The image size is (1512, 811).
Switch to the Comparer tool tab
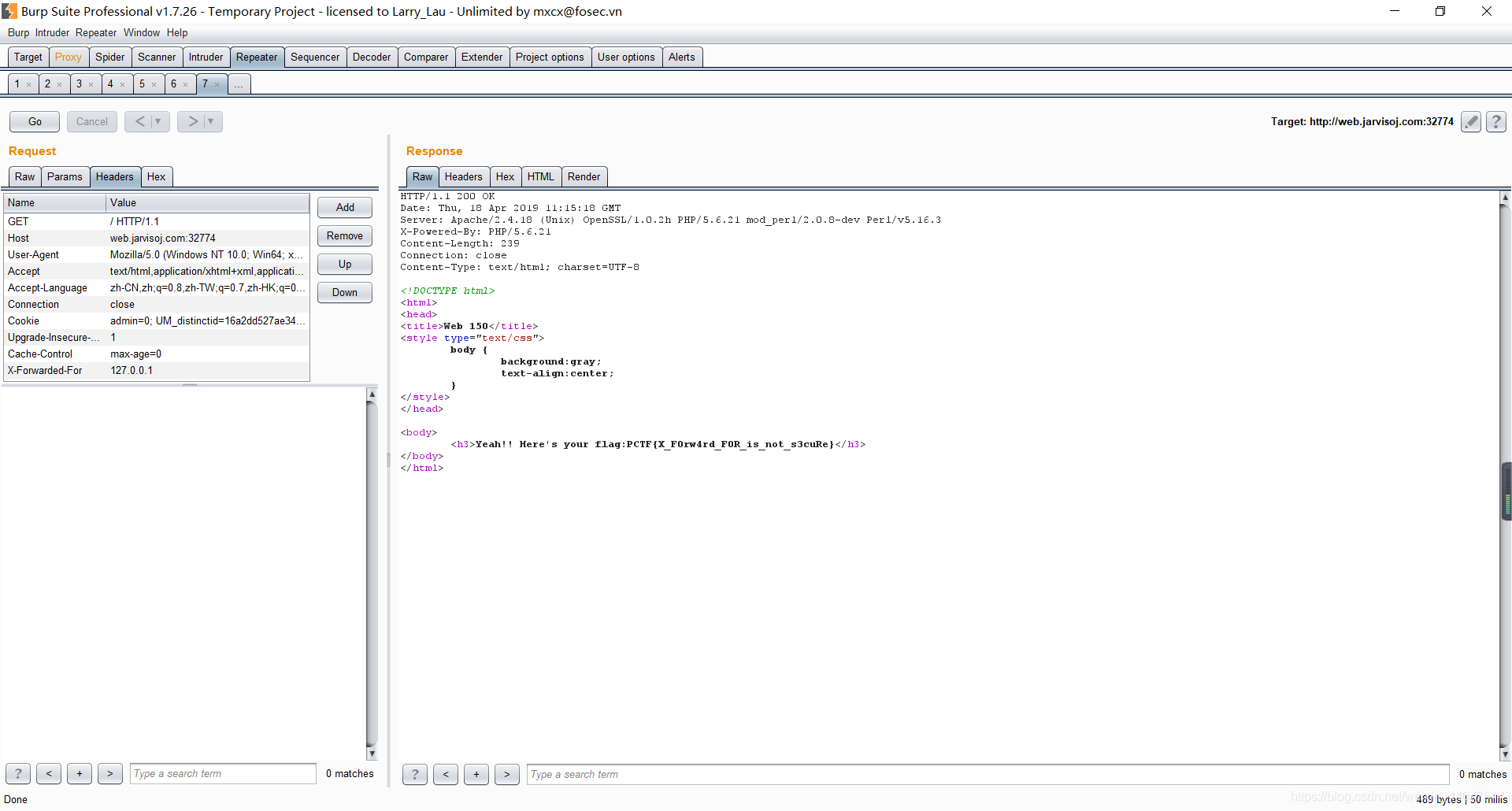tap(426, 57)
